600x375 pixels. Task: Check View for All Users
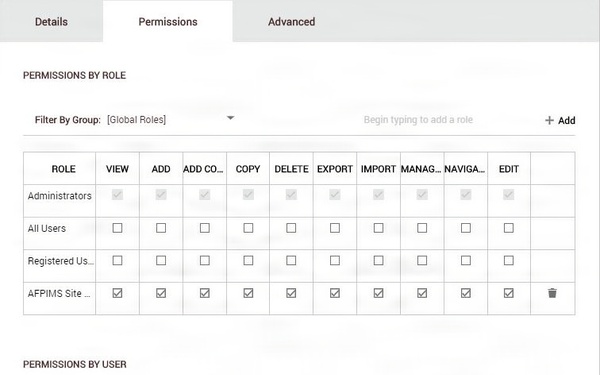tap(117, 228)
